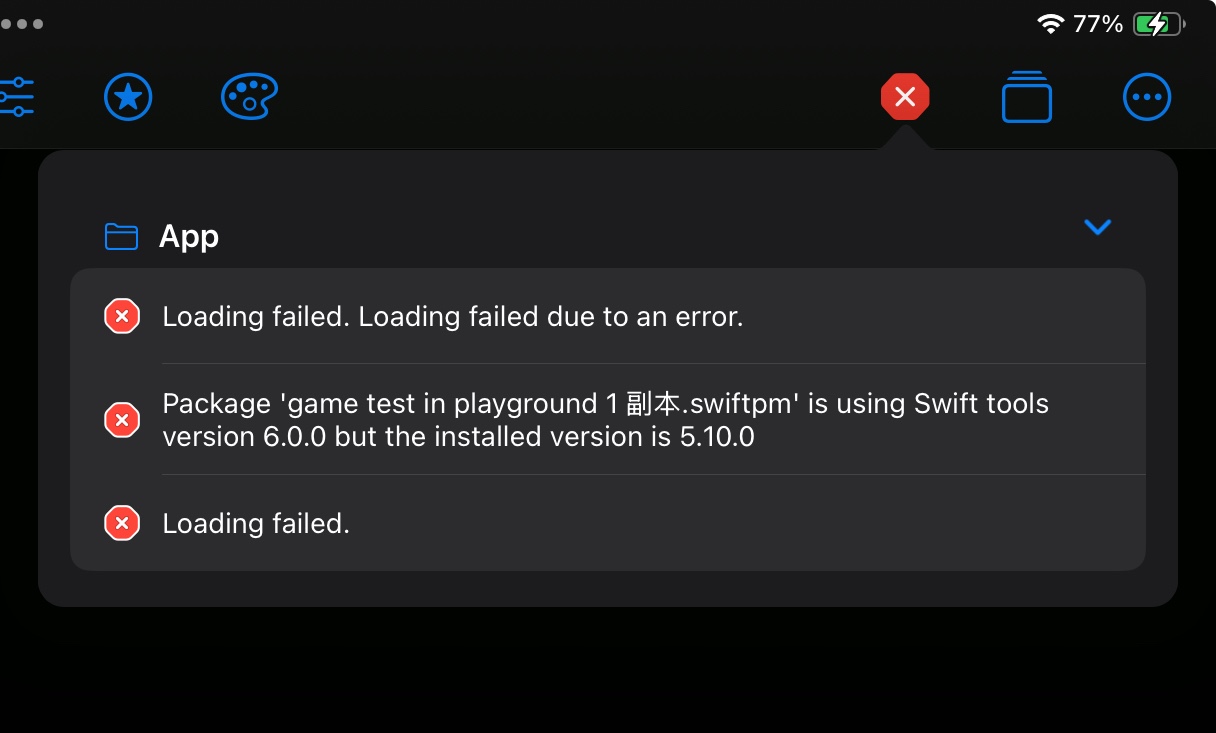Tap the star badge icon in toolbar
This screenshot has height=733, width=1216.
128,97
